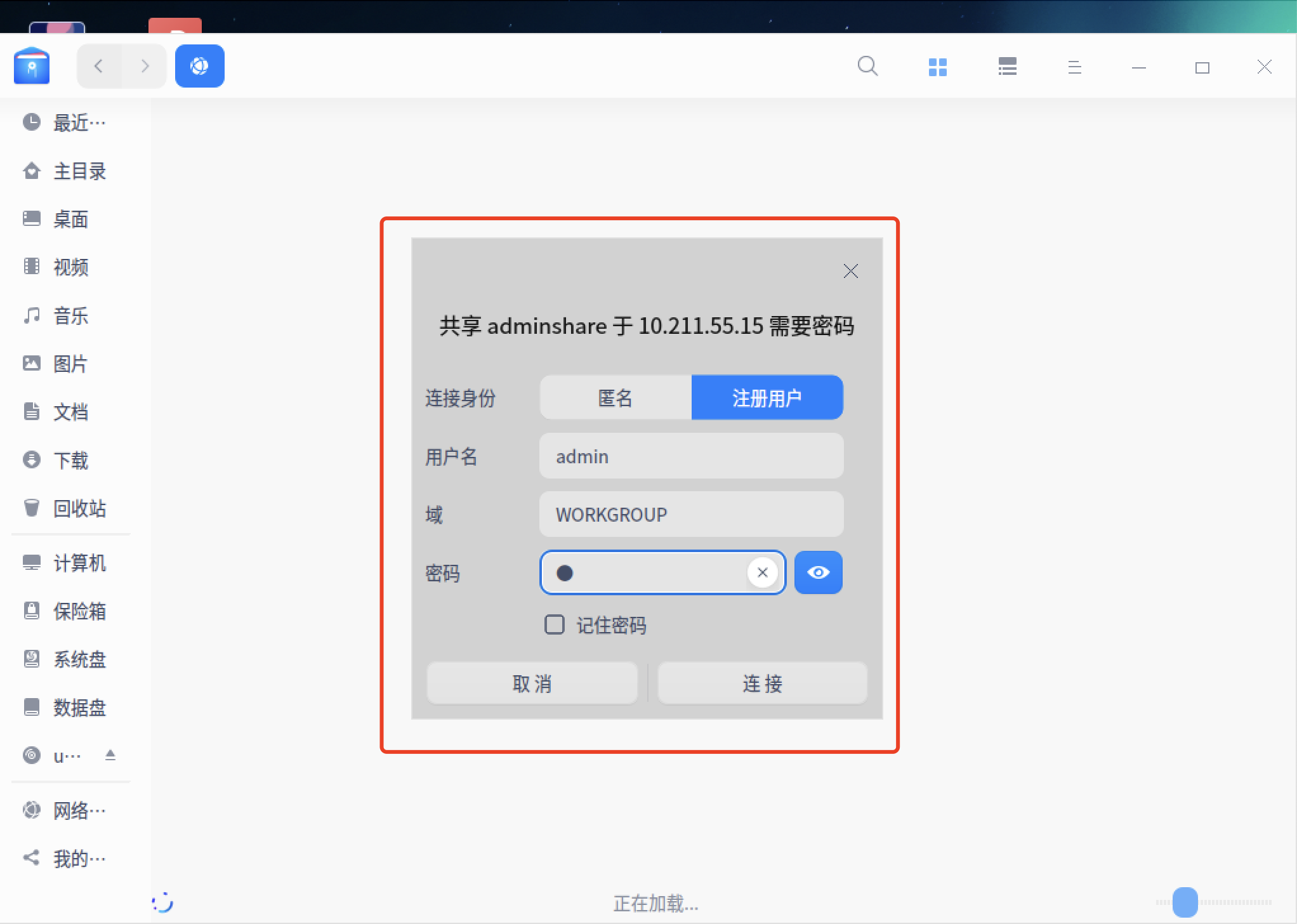Go back with the left arrow
Image resolution: width=1297 pixels, height=924 pixels.
(98, 66)
